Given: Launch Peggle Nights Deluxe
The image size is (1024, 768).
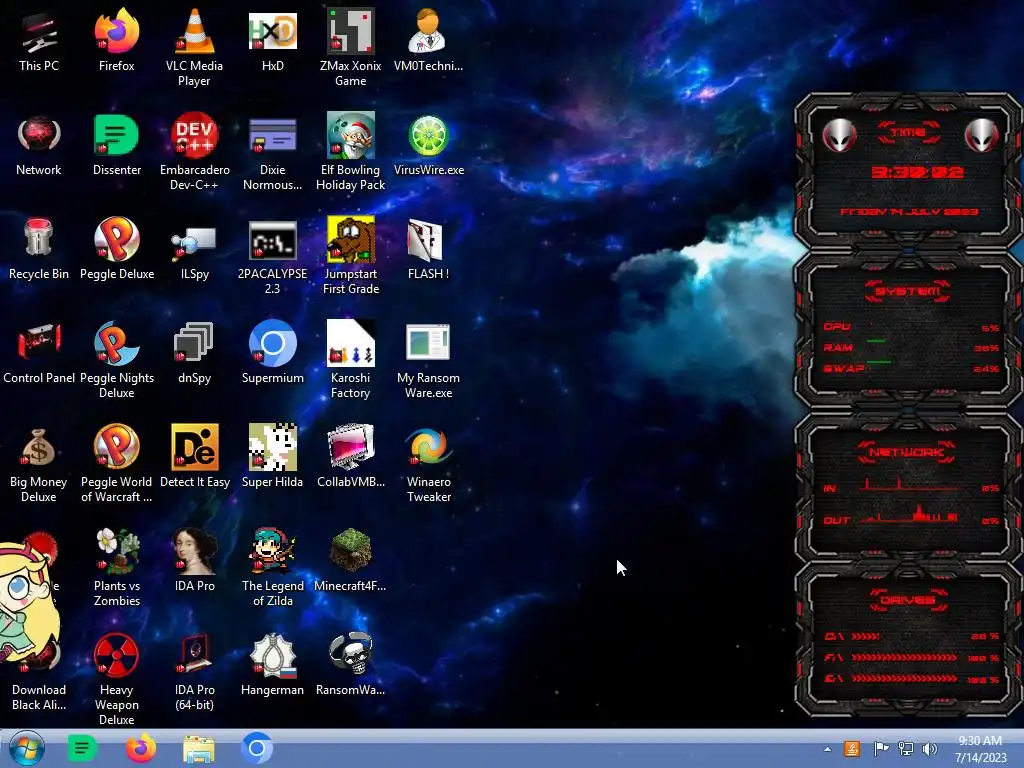Looking at the screenshot, I should point(116,359).
